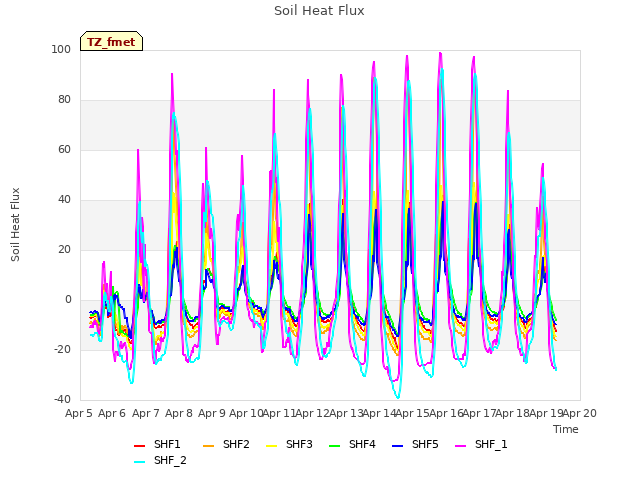
Task: Click the Apr 9 x-axis tick label
Action: tap(212, 413)
